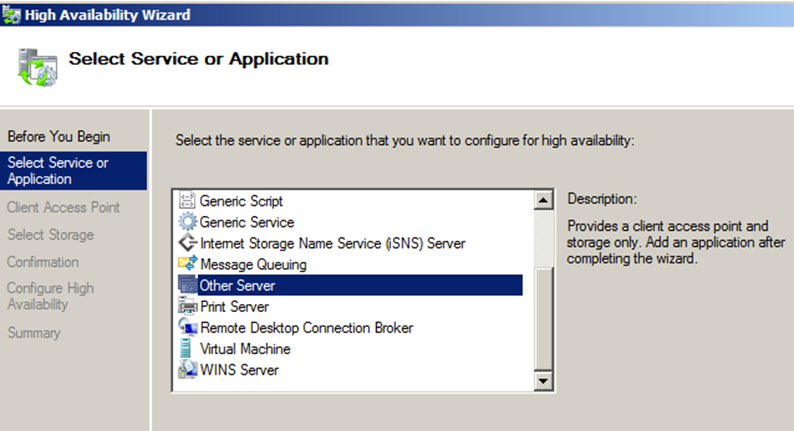The image size is (794, 431).
Task: Click the Remote Desktop Connection Broker icon
Action: [187, 327]
